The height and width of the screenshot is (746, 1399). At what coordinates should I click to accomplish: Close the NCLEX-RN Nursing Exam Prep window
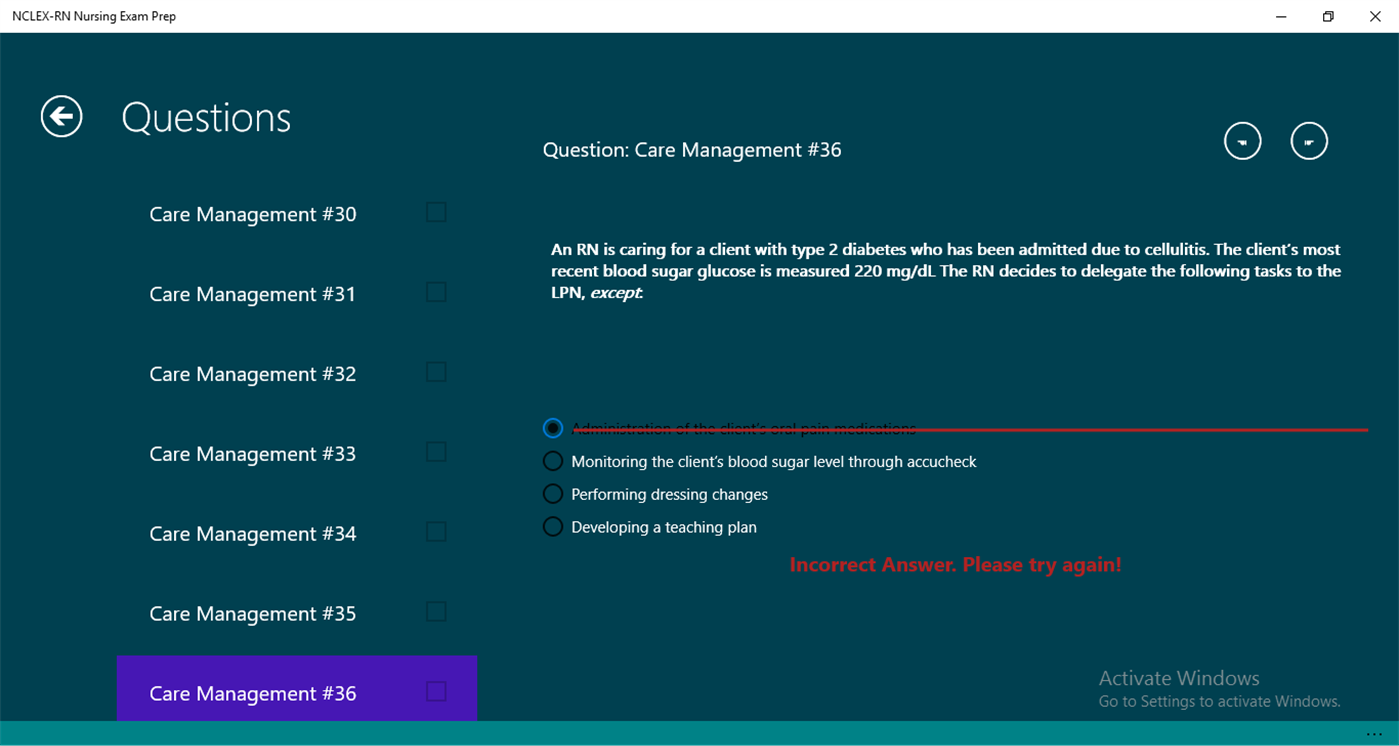click(1375, 16)
